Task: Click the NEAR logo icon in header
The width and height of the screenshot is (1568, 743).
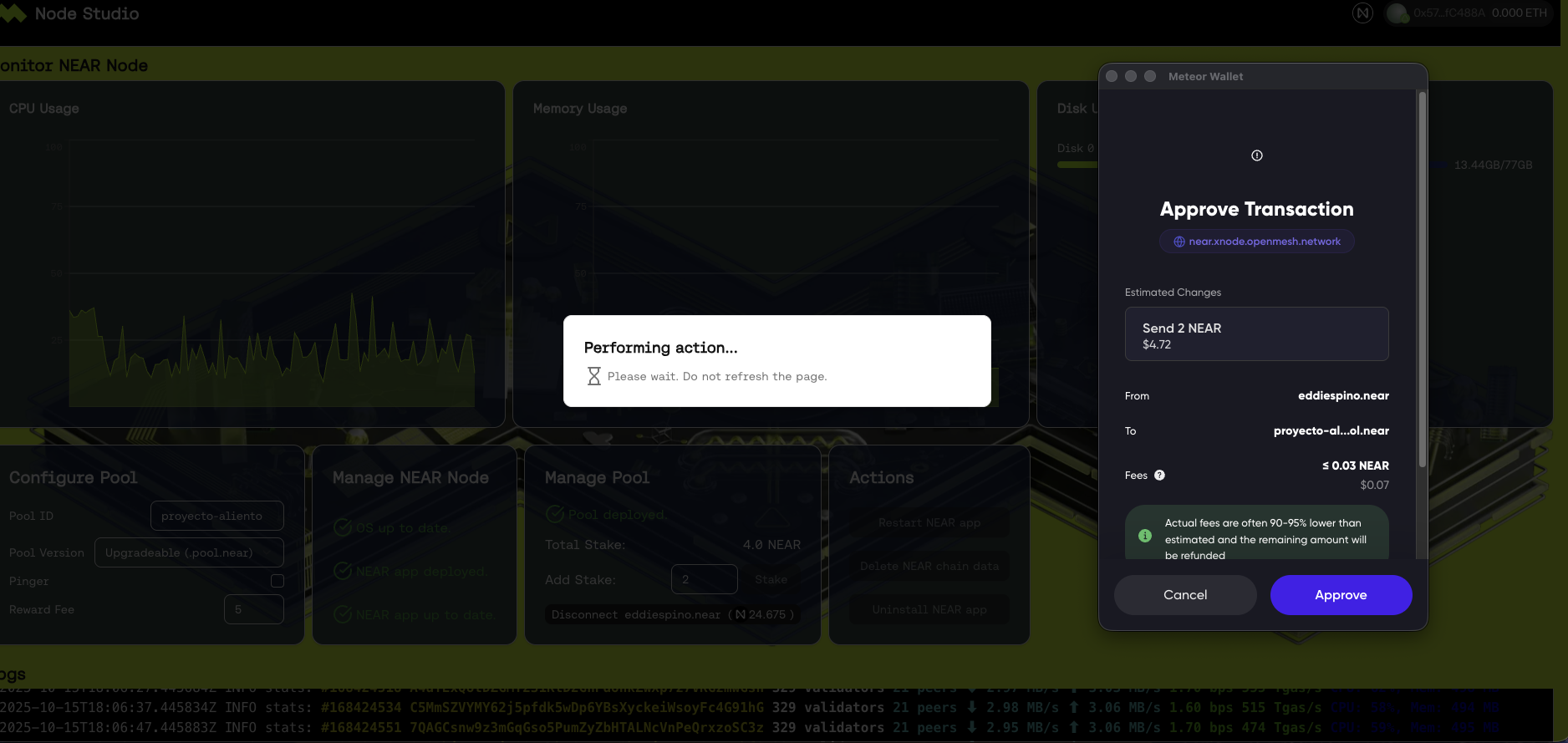Action: (x=1362, y=13)
